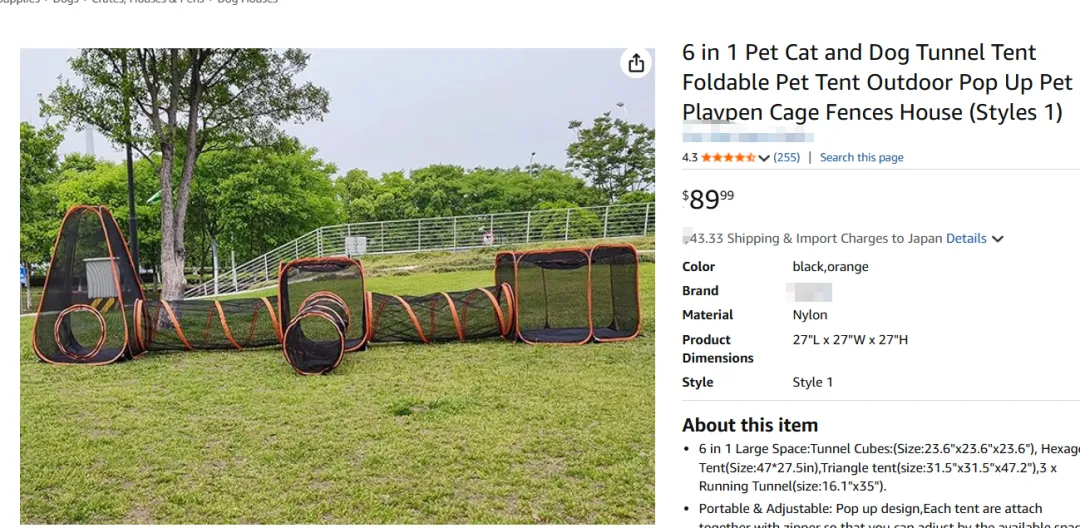The image size is (1080, 528).
Task: Click the 4.3 rating number
Action: pyautogui.click(x=690, y=158)
